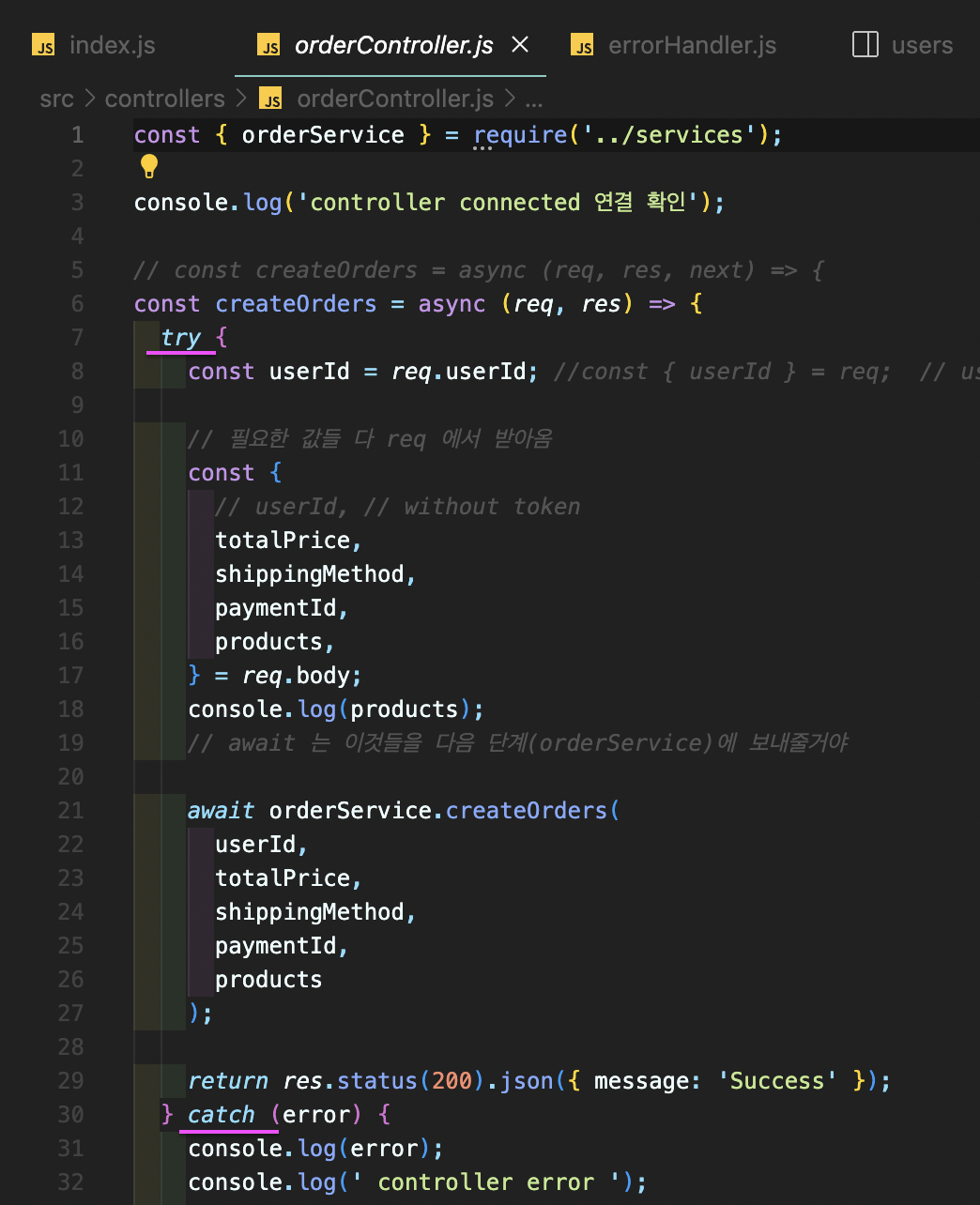
Task: Open the users tab
Action: (x=922, y=45)
